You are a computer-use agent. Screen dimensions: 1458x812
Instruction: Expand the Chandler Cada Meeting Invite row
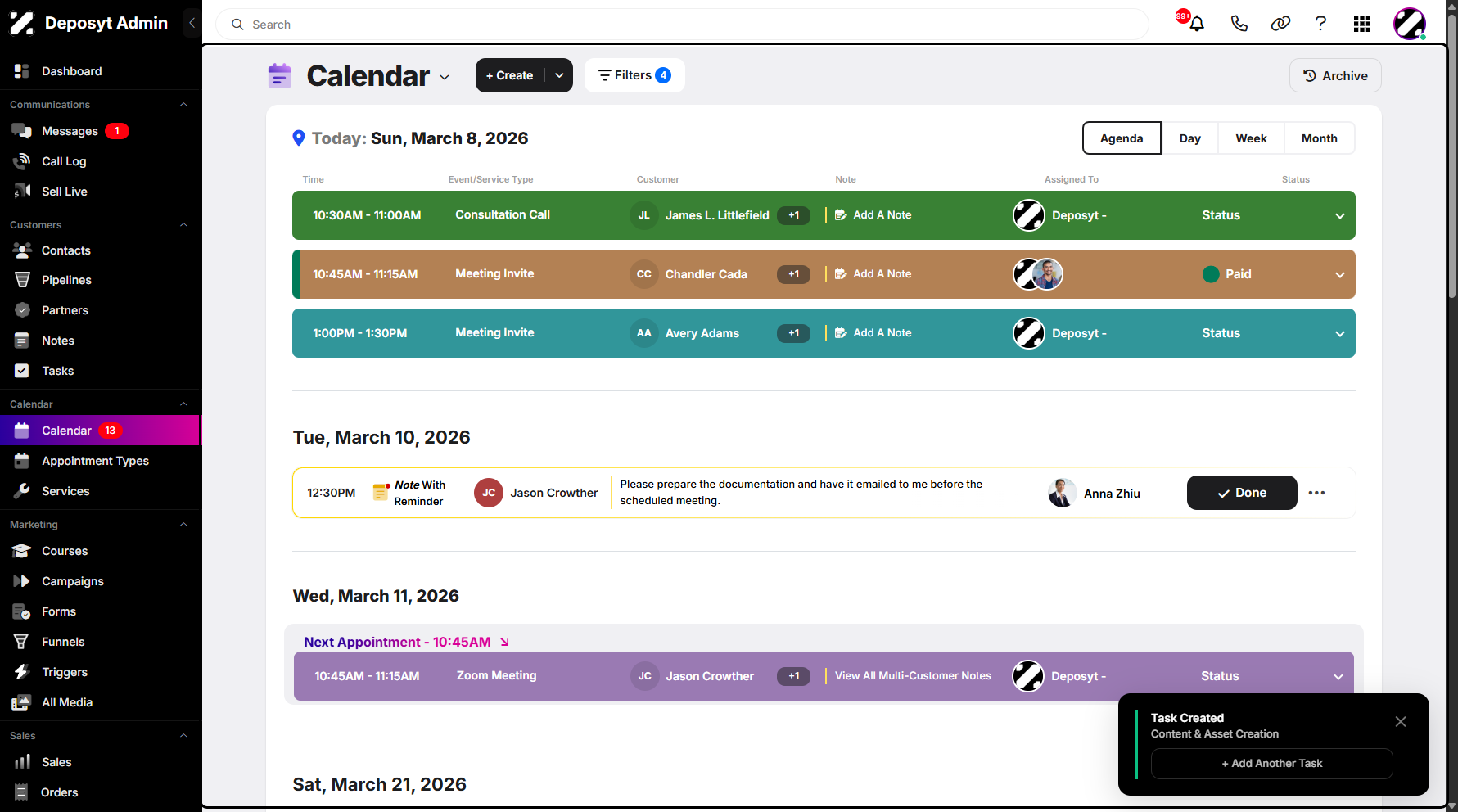pyautogui.click(x=1340, y=275)
